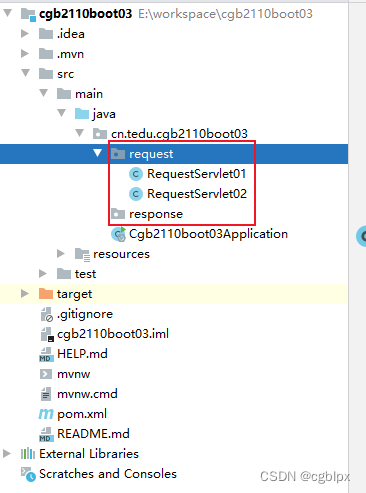The image size is (366, 493).
Task: Open the mvnw.cmd file
Action: (x=87, y=394)
